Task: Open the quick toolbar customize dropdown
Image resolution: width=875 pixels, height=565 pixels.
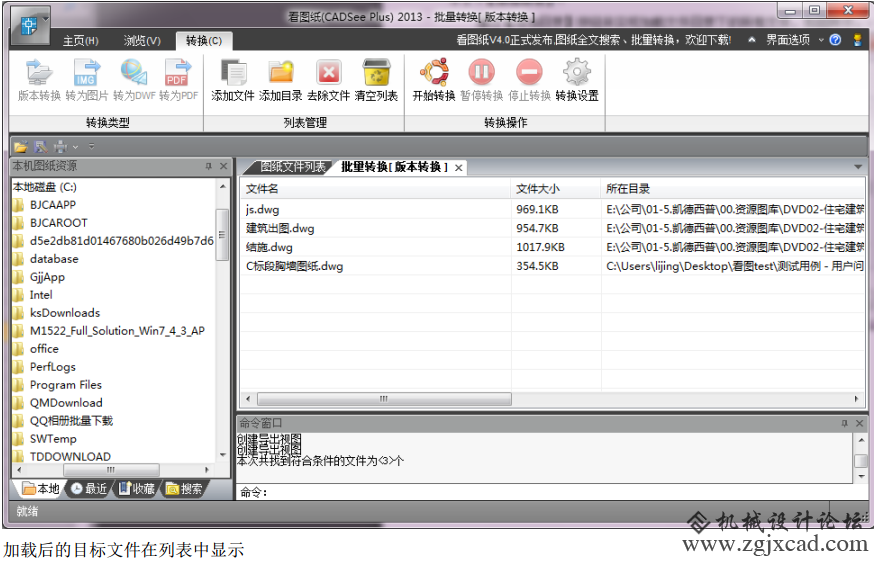Action: [92, 147]
